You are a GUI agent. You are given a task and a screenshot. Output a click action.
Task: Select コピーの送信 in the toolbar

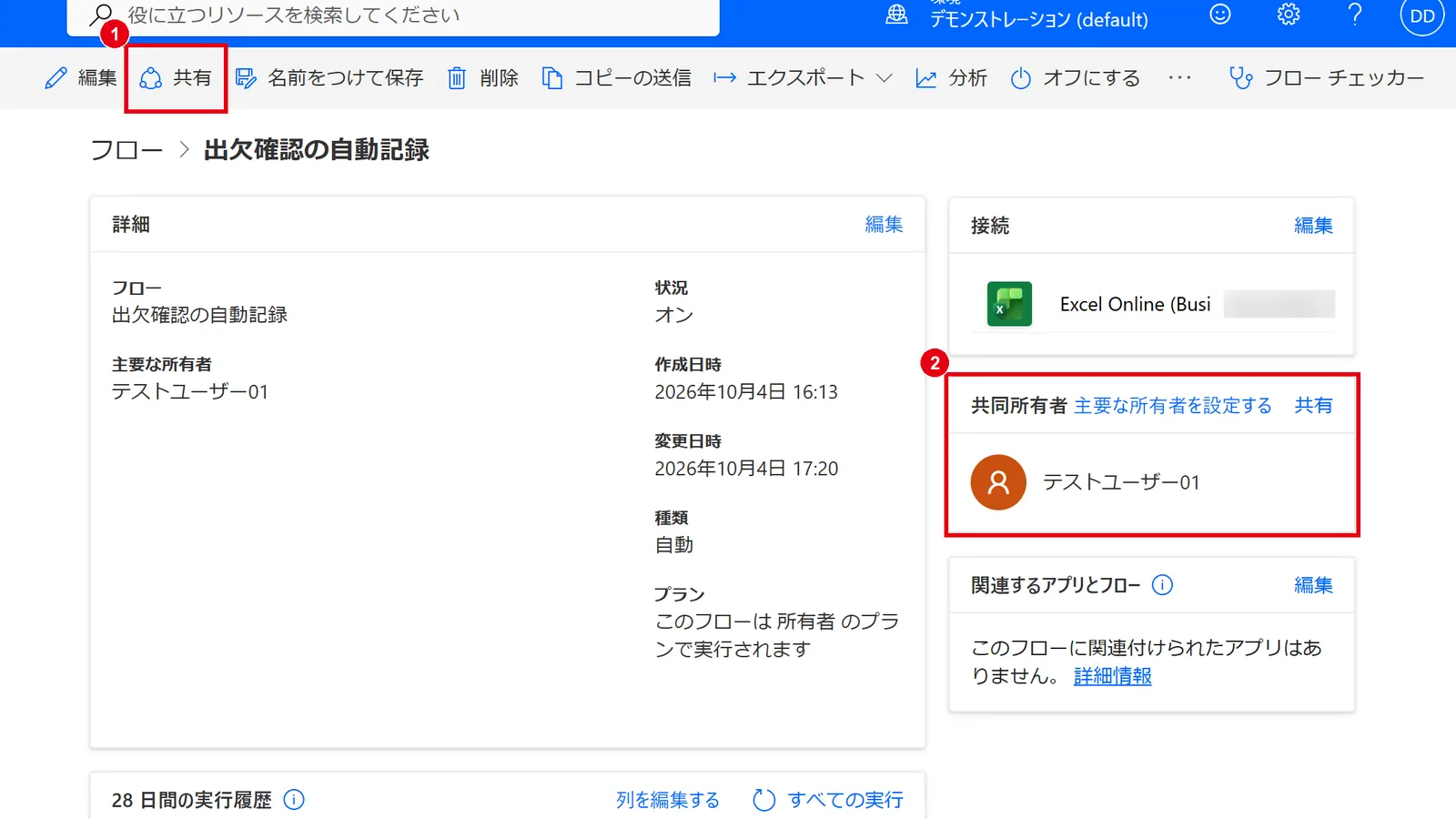coord(616,78)
